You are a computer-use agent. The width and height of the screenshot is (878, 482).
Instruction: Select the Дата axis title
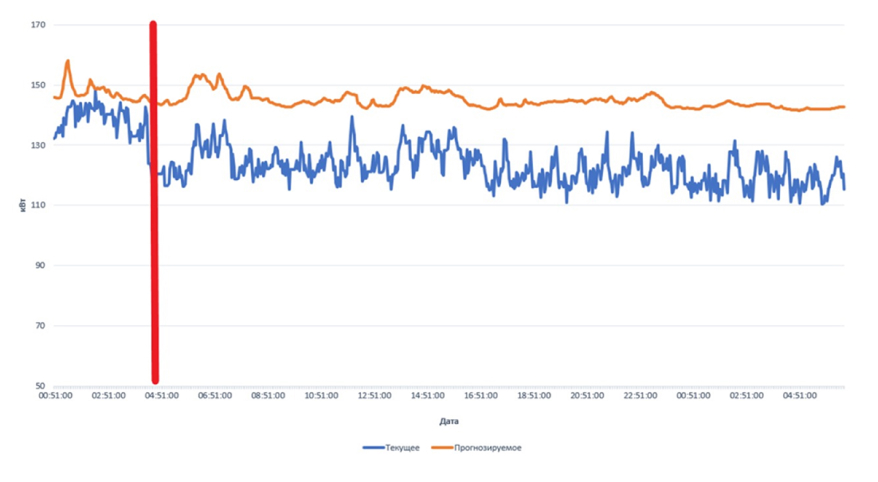[x=449, y=421]
